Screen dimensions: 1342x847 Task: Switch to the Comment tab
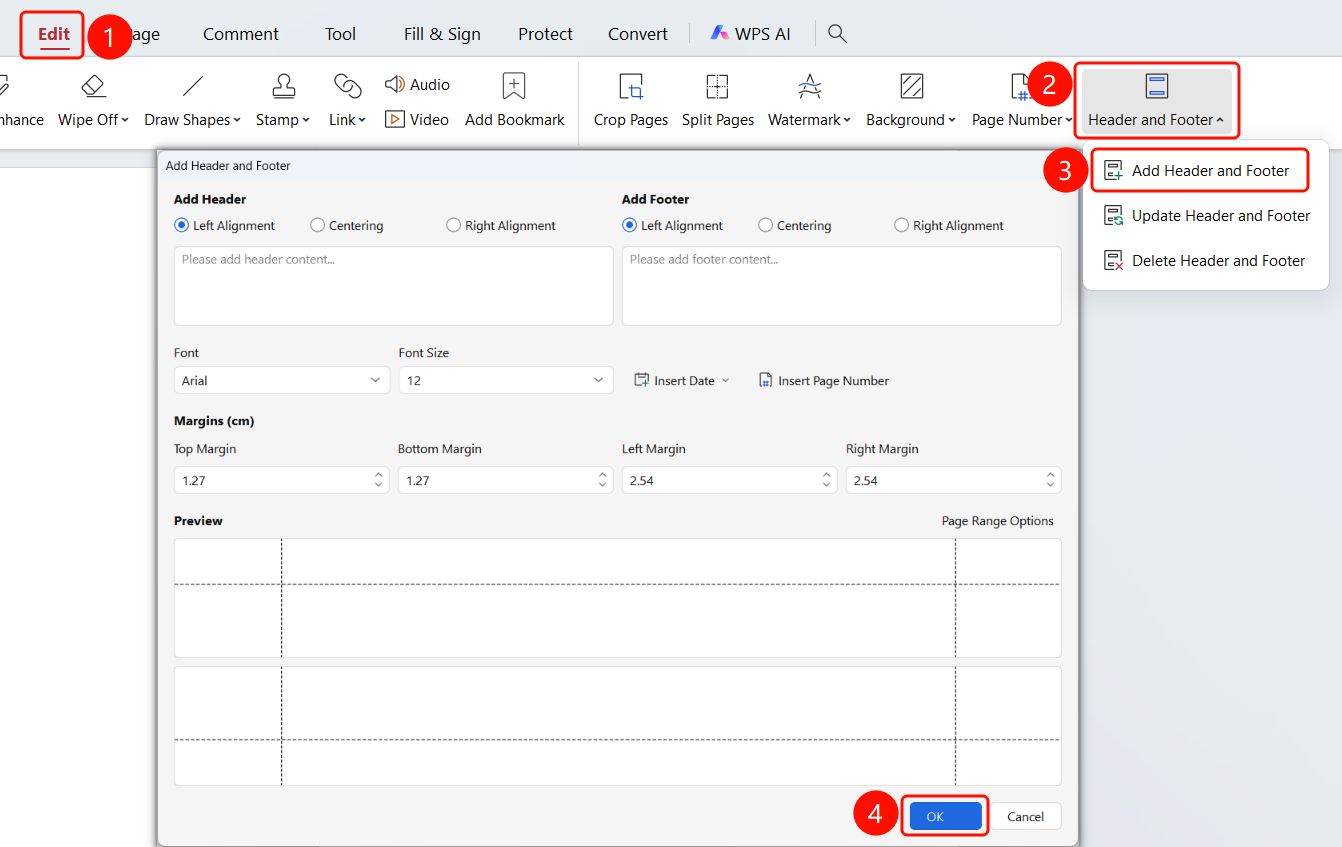coord(241,34)
